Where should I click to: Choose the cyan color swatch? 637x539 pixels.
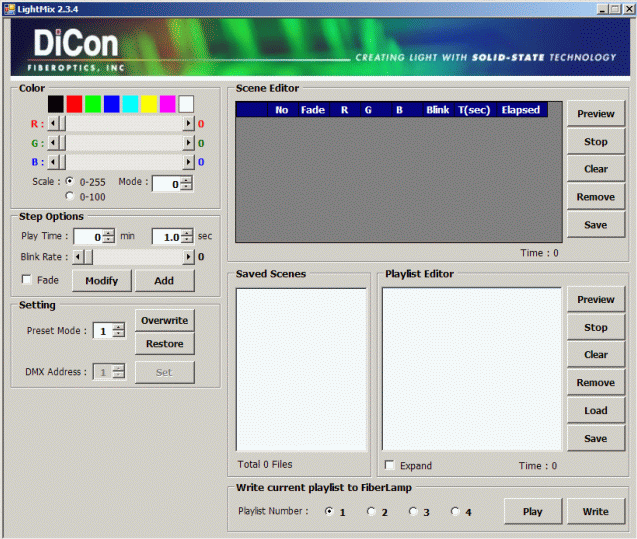tap(130, 104)
